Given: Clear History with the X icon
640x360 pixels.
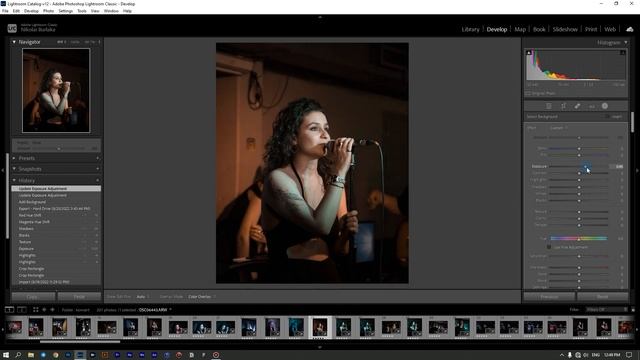Looking at the screenshot, I should [x=98, y=180].
